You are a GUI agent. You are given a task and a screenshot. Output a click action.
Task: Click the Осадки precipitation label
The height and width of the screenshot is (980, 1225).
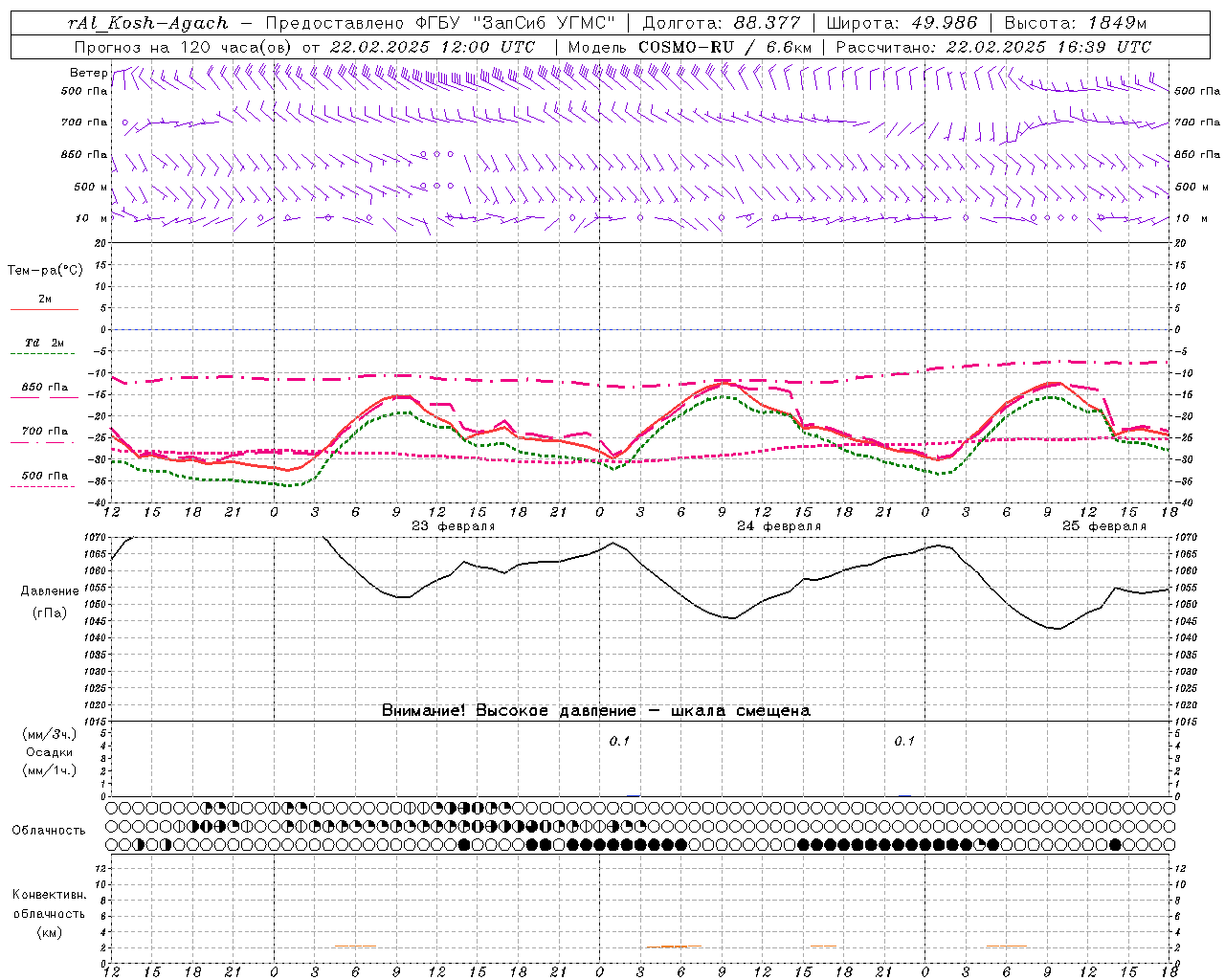[50, 752]
